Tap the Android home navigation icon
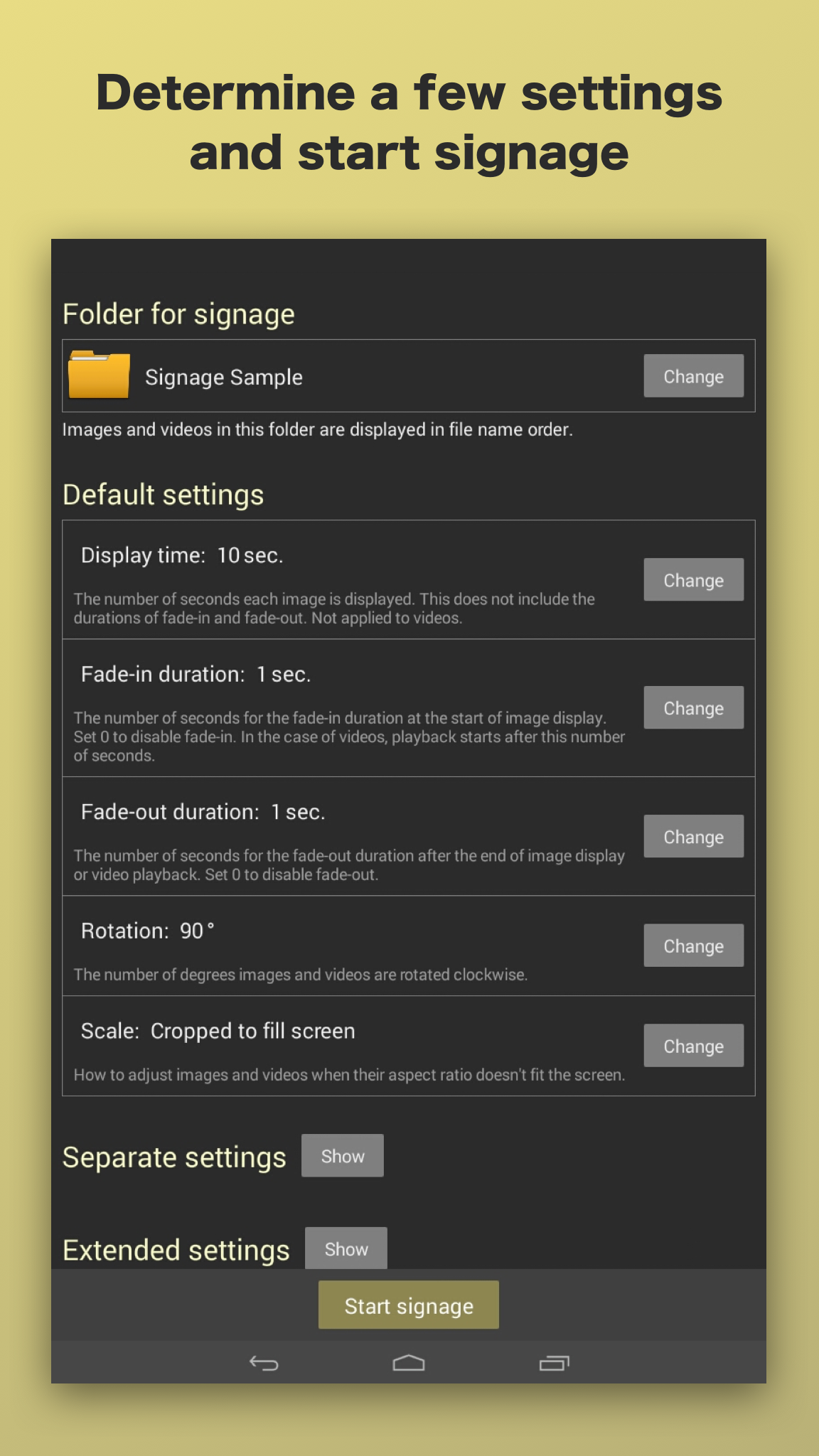This screenshot has height=1456, width=819. (409, 1363)
